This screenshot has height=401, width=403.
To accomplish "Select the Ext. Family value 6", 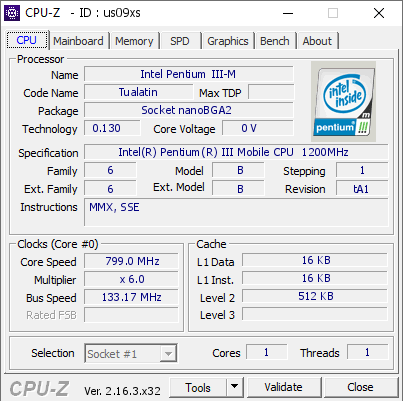I will point(110,188).
